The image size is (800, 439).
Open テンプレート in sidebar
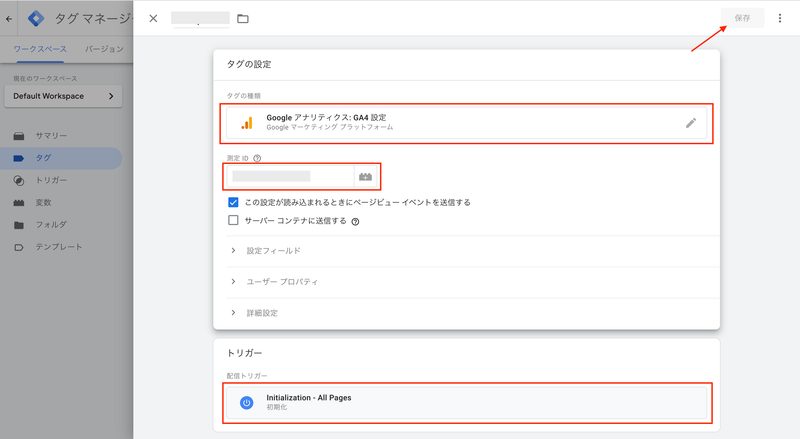[61, 247]
